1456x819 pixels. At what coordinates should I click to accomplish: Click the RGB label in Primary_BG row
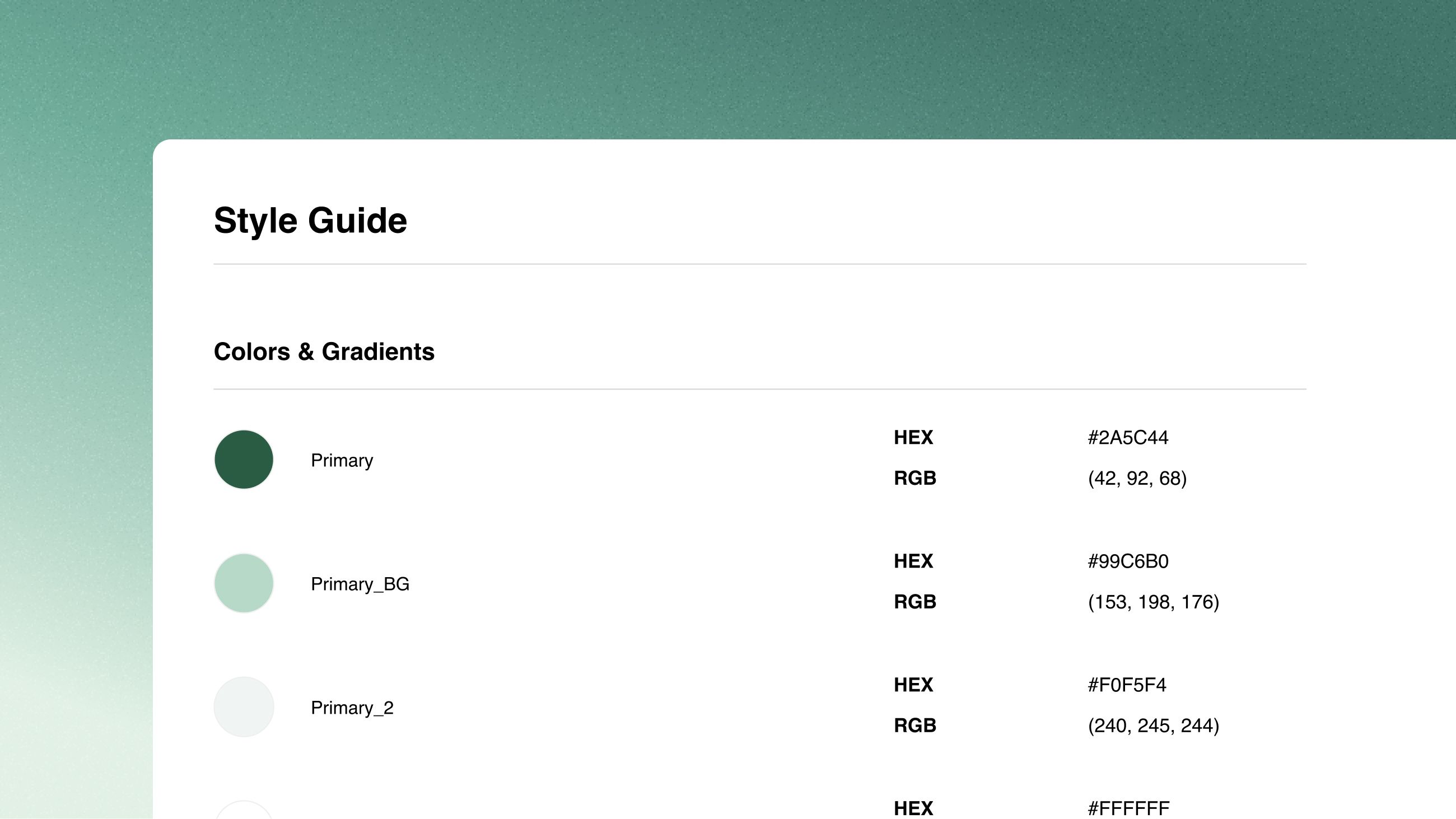pyautogui.click(x=914, y=602)
